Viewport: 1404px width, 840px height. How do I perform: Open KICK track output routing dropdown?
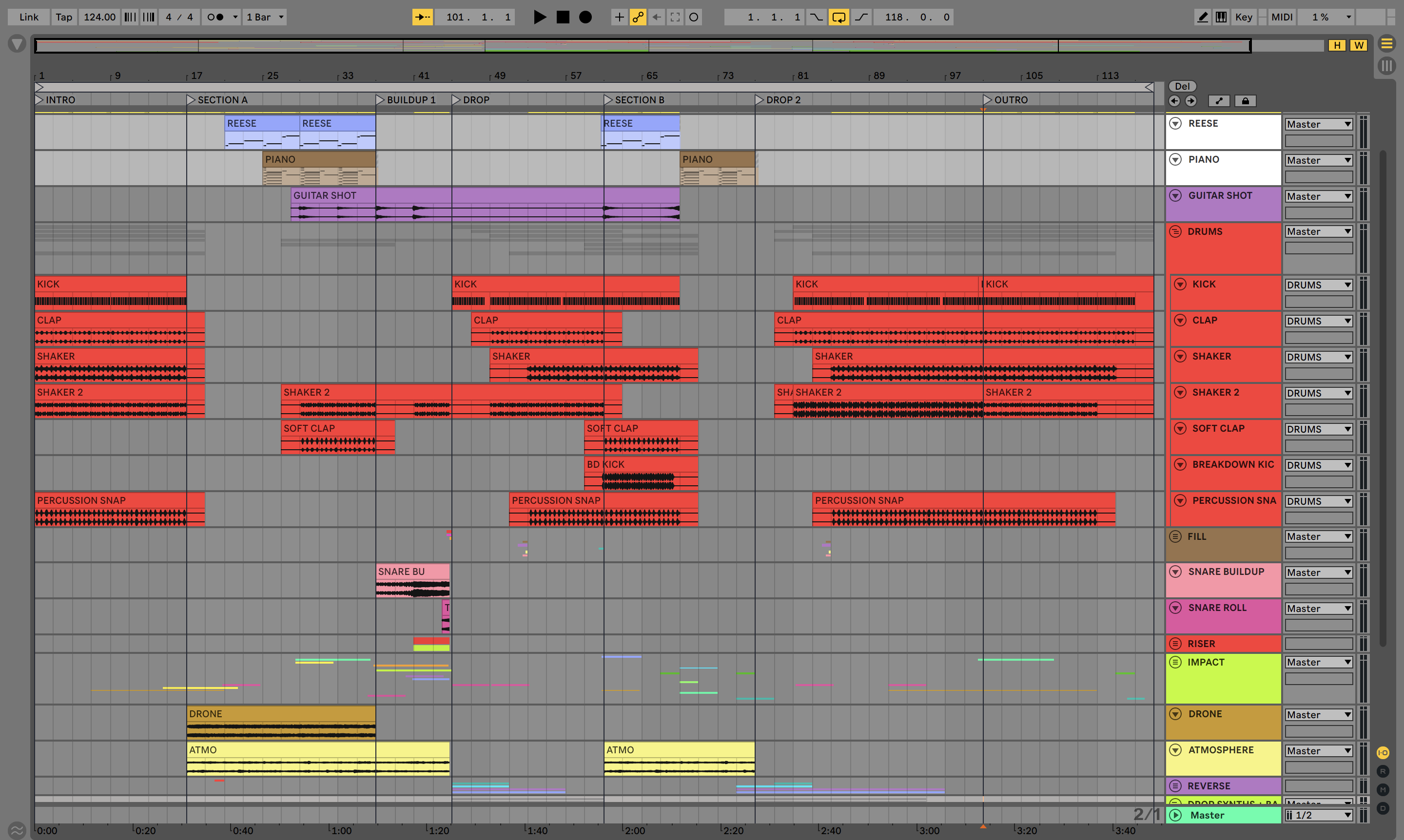coord(1319,285)
